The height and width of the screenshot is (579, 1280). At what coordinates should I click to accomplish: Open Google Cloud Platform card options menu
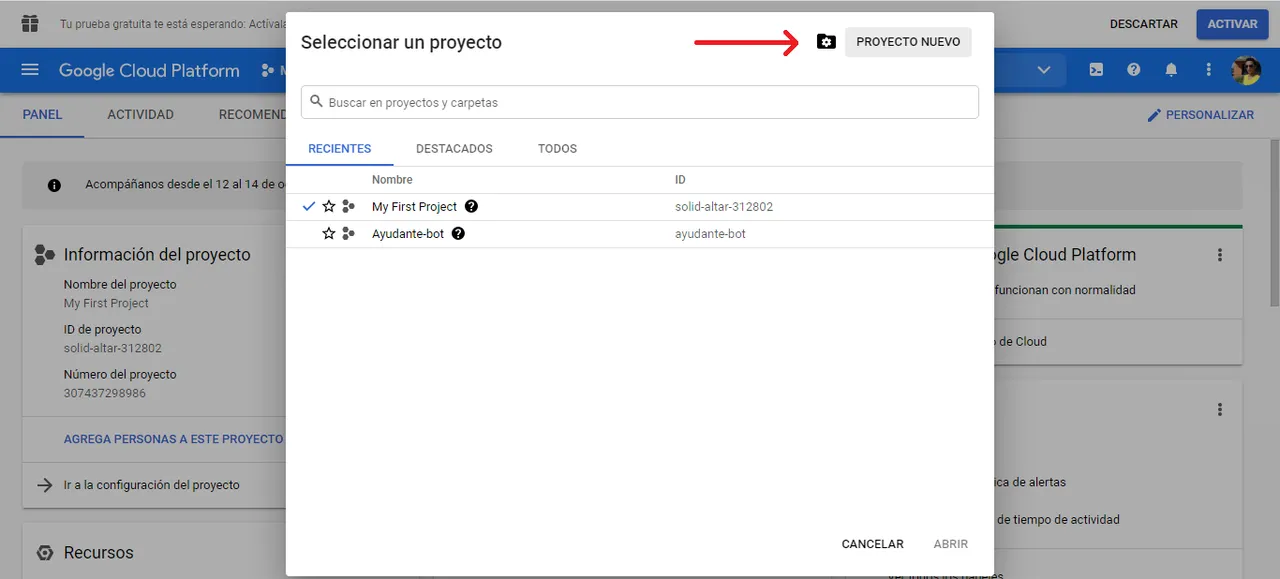coord(1220,255)
